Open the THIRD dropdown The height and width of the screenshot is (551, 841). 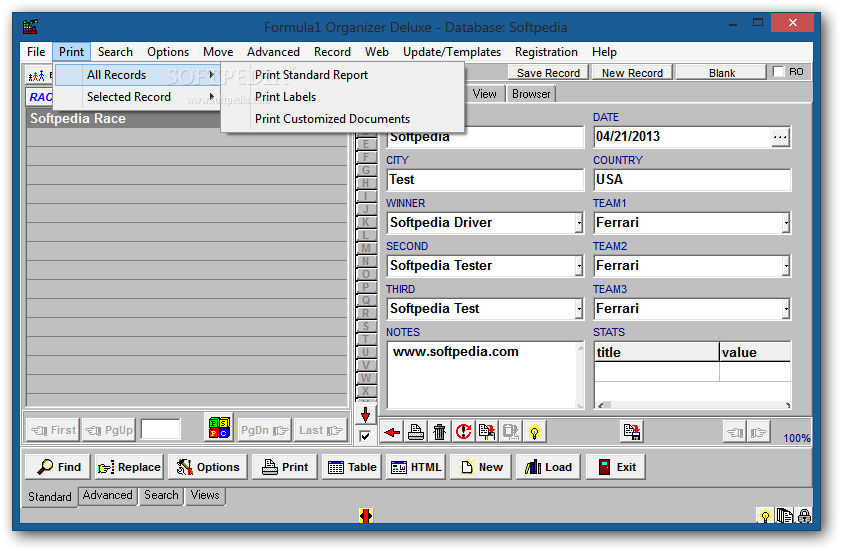click(579, 308)
